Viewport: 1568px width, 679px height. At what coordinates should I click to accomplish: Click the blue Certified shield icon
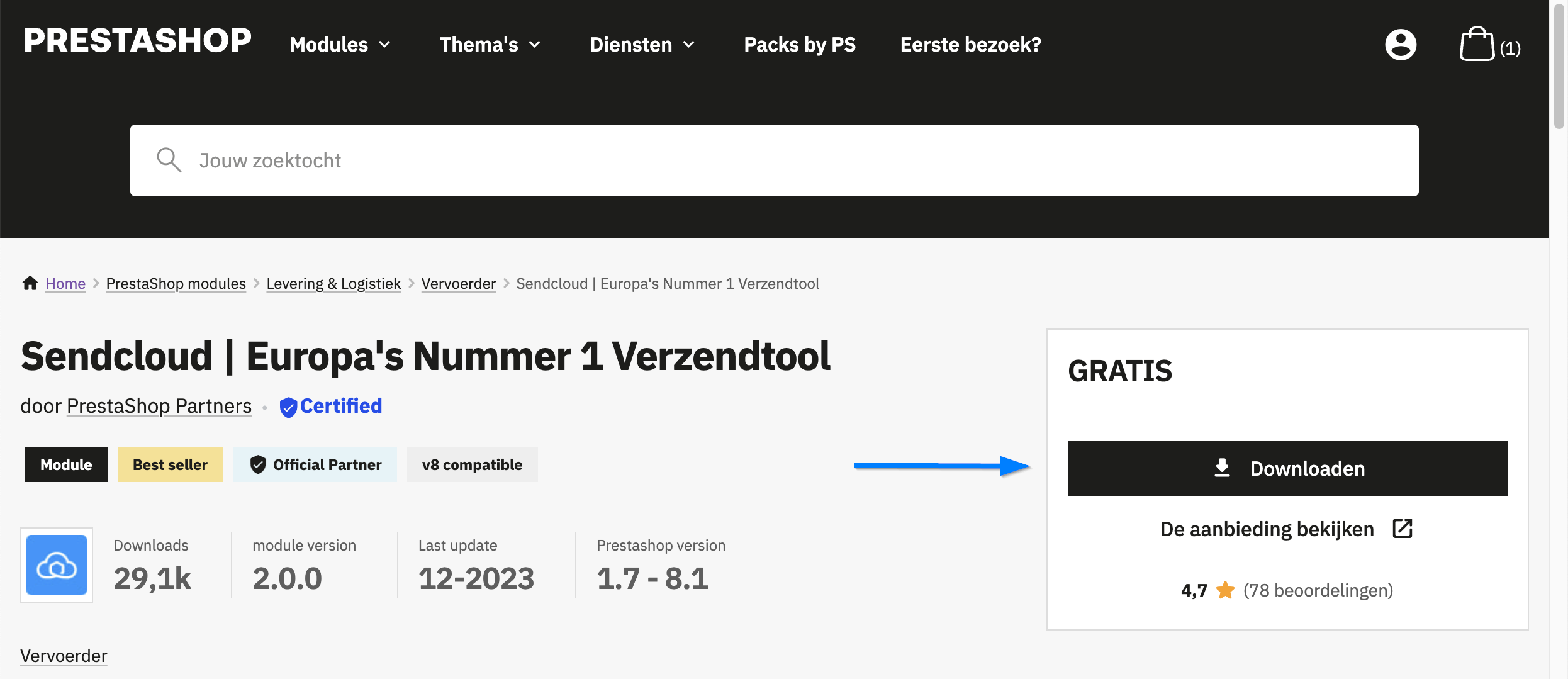click(288, 407)
